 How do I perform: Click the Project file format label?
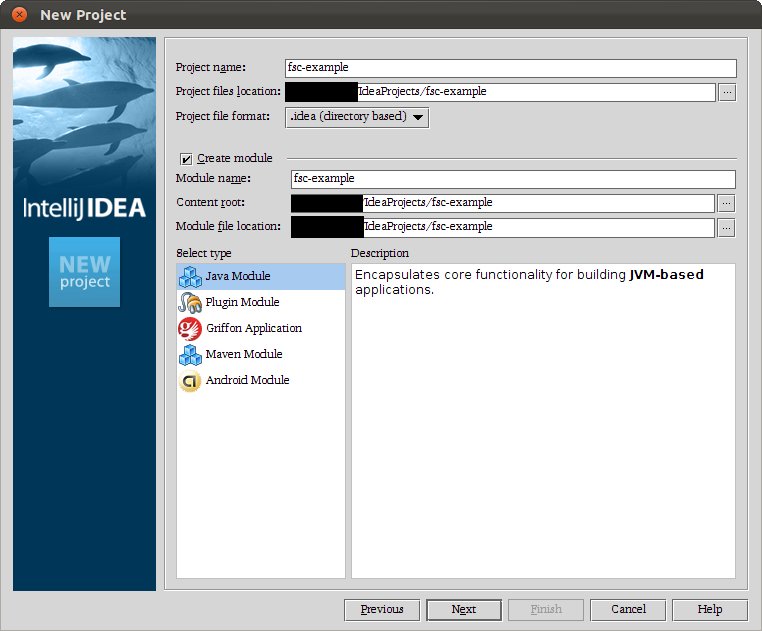pos(223,116)
